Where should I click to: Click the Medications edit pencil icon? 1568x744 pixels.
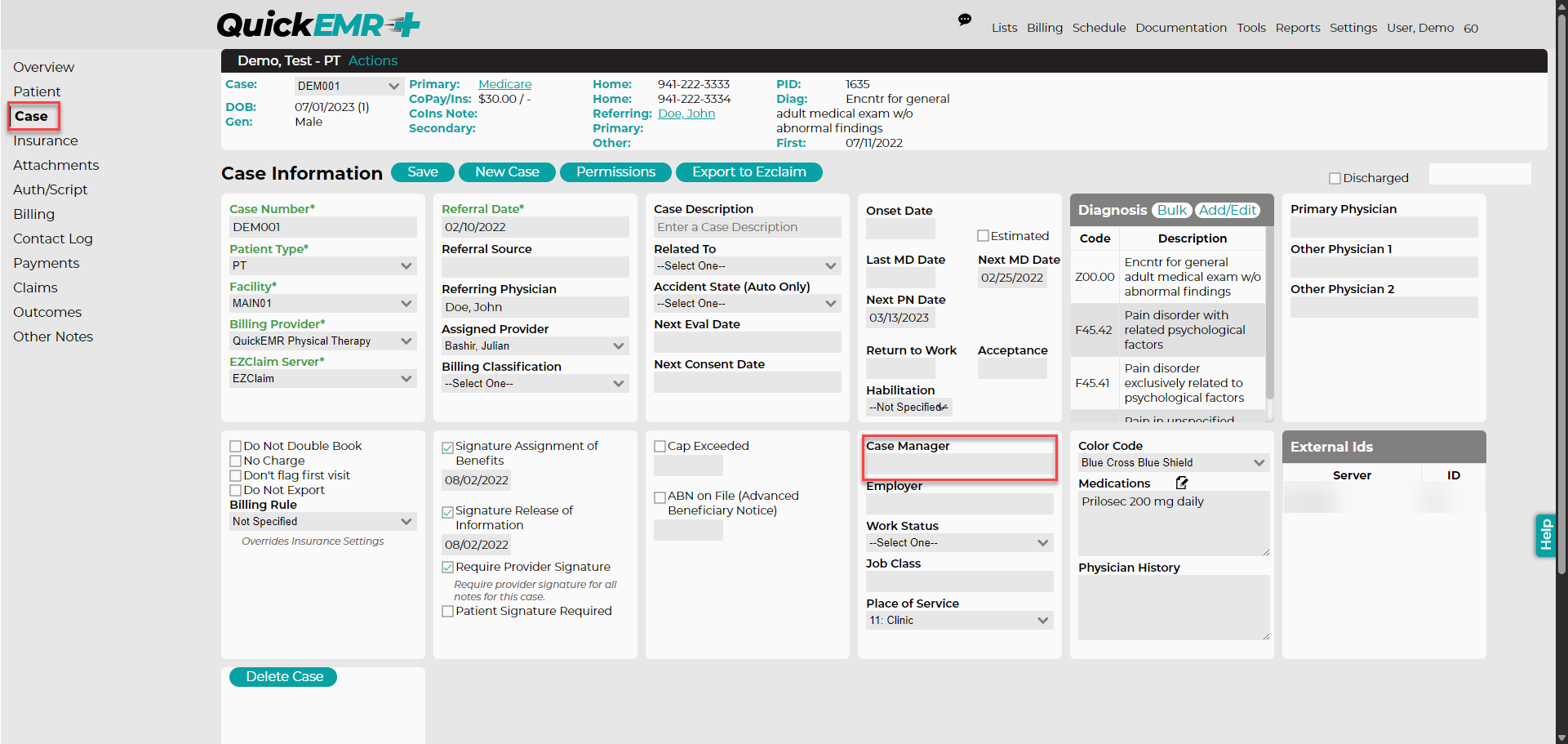1182,483
